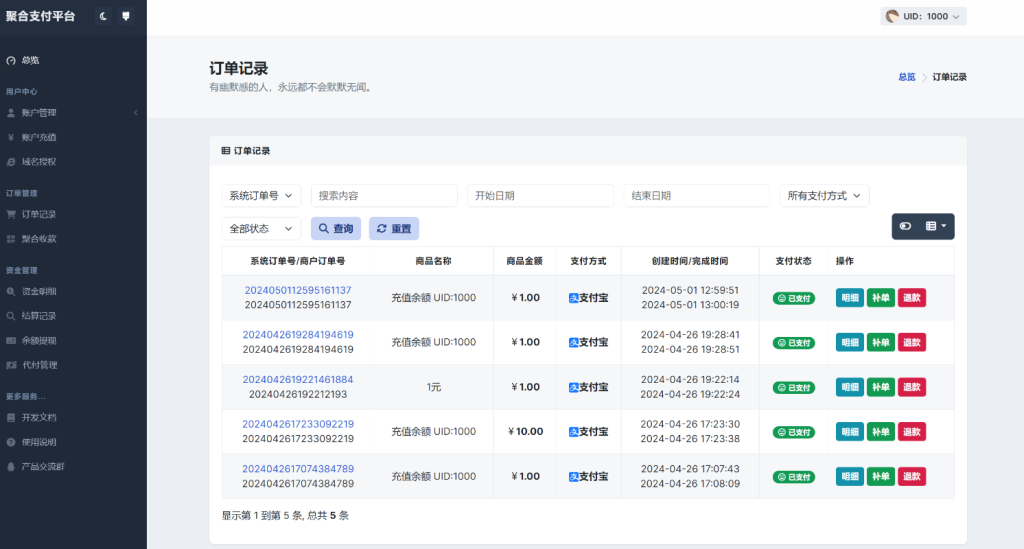
Task: Open the 系统订单号 search type dropdown
Action: (x=260, y=196)
